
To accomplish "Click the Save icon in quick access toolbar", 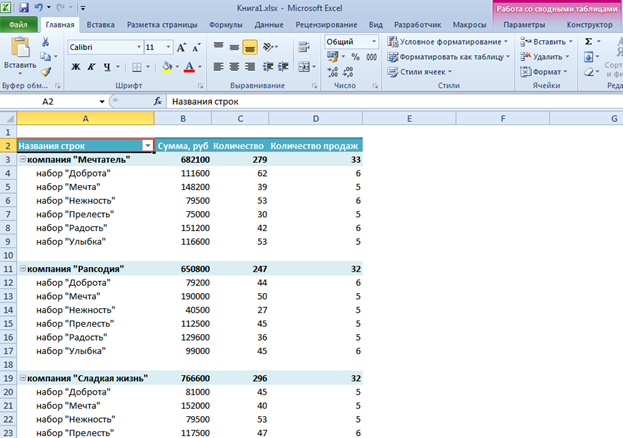I will click(22, 7).
